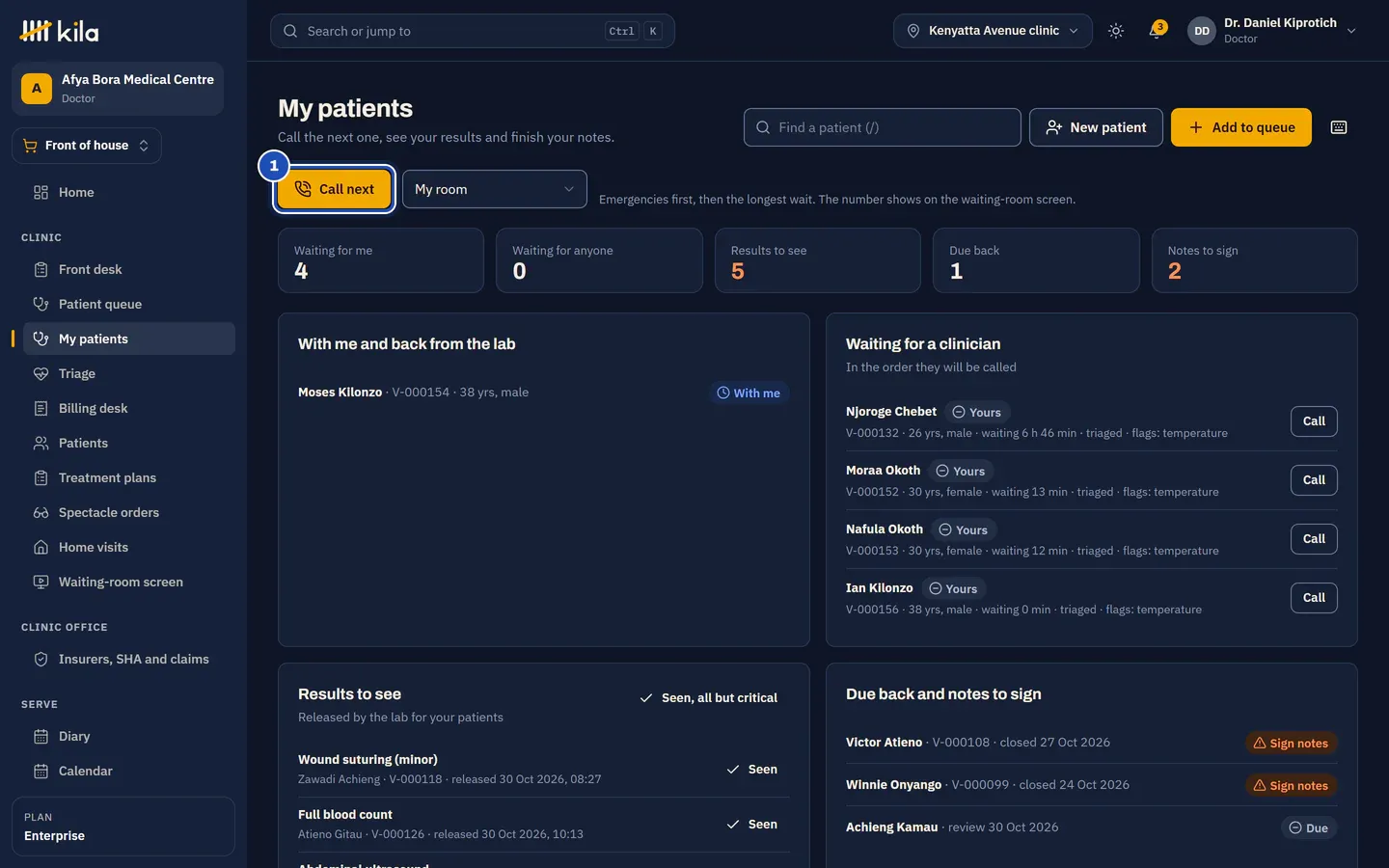Call Ian Kilonzo
1389x868 pixels.
1314,598
